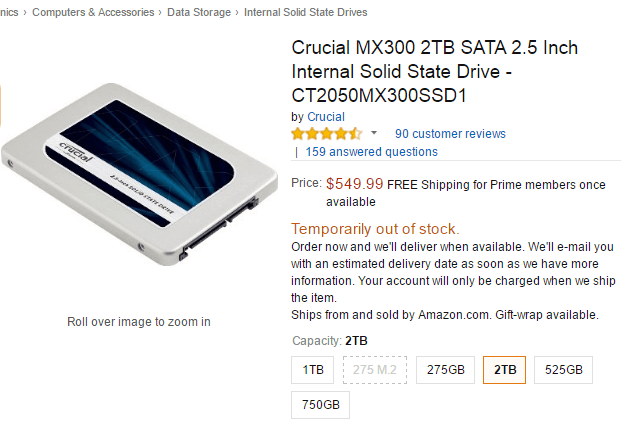
Task: Click the $549.99 price
Action: 354,184
